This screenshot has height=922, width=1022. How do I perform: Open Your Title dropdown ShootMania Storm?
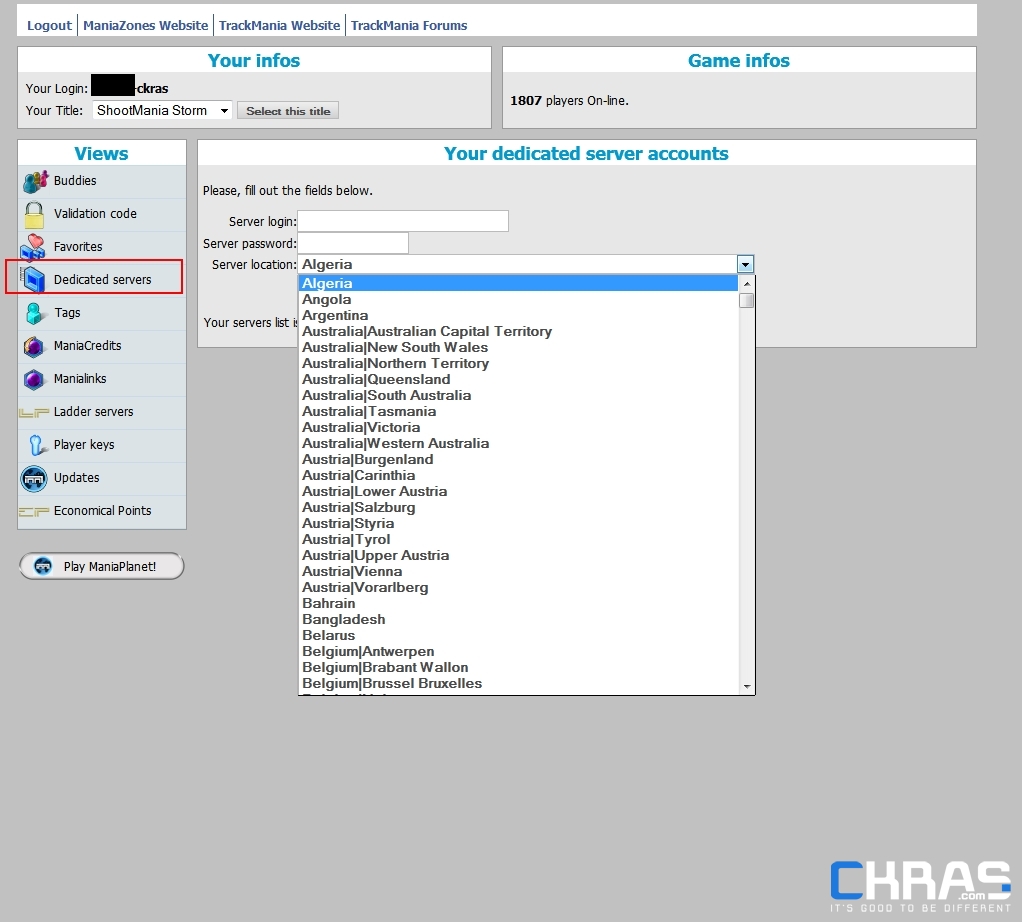coord(162,111)
